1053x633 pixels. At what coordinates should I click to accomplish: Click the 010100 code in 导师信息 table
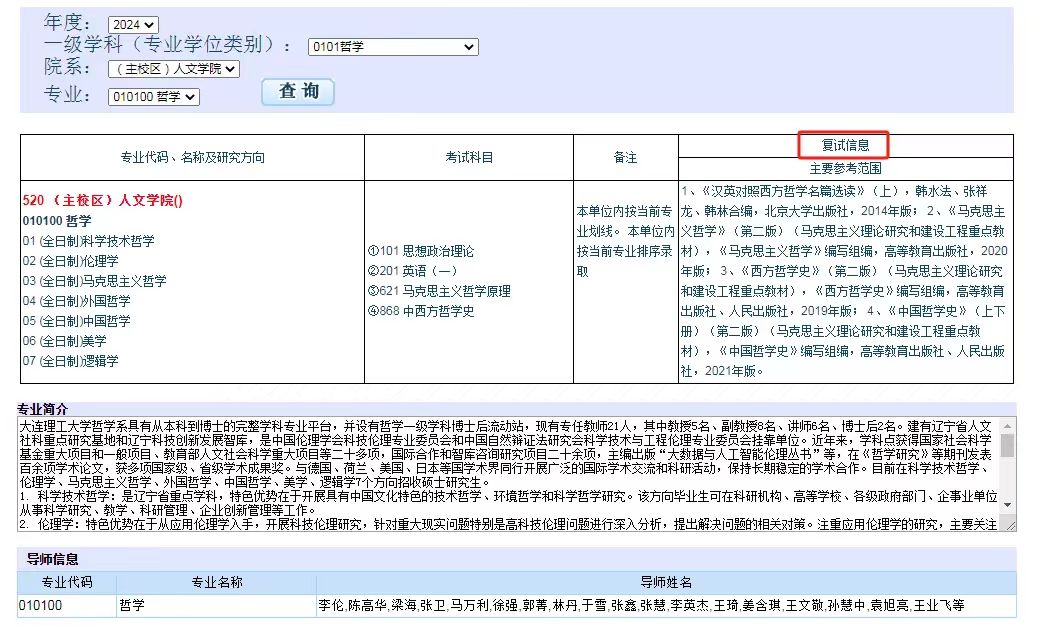42,605
